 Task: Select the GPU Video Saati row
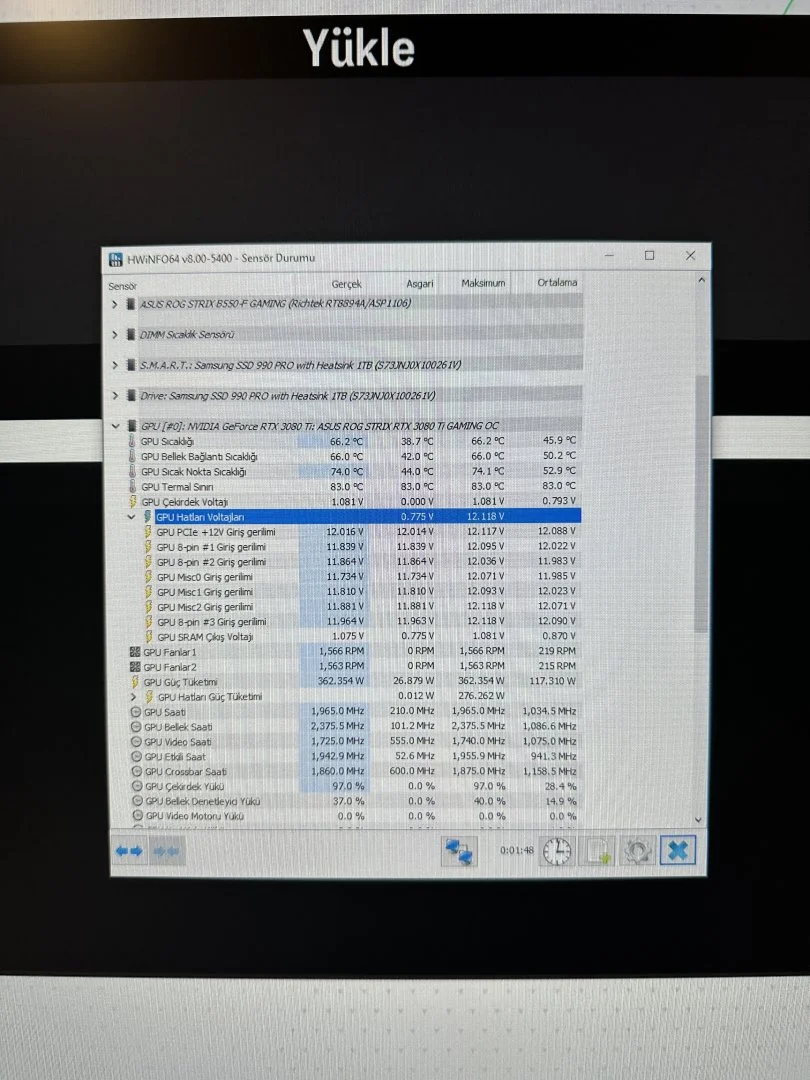[353, 742]
